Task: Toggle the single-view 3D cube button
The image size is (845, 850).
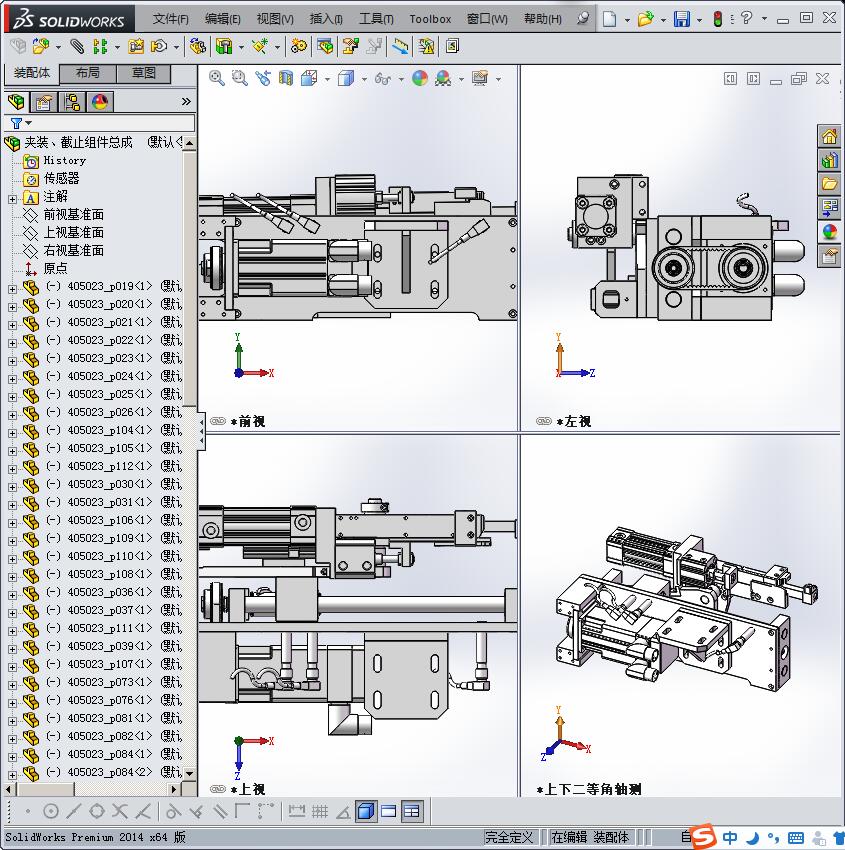Action: tap(366, 811)
